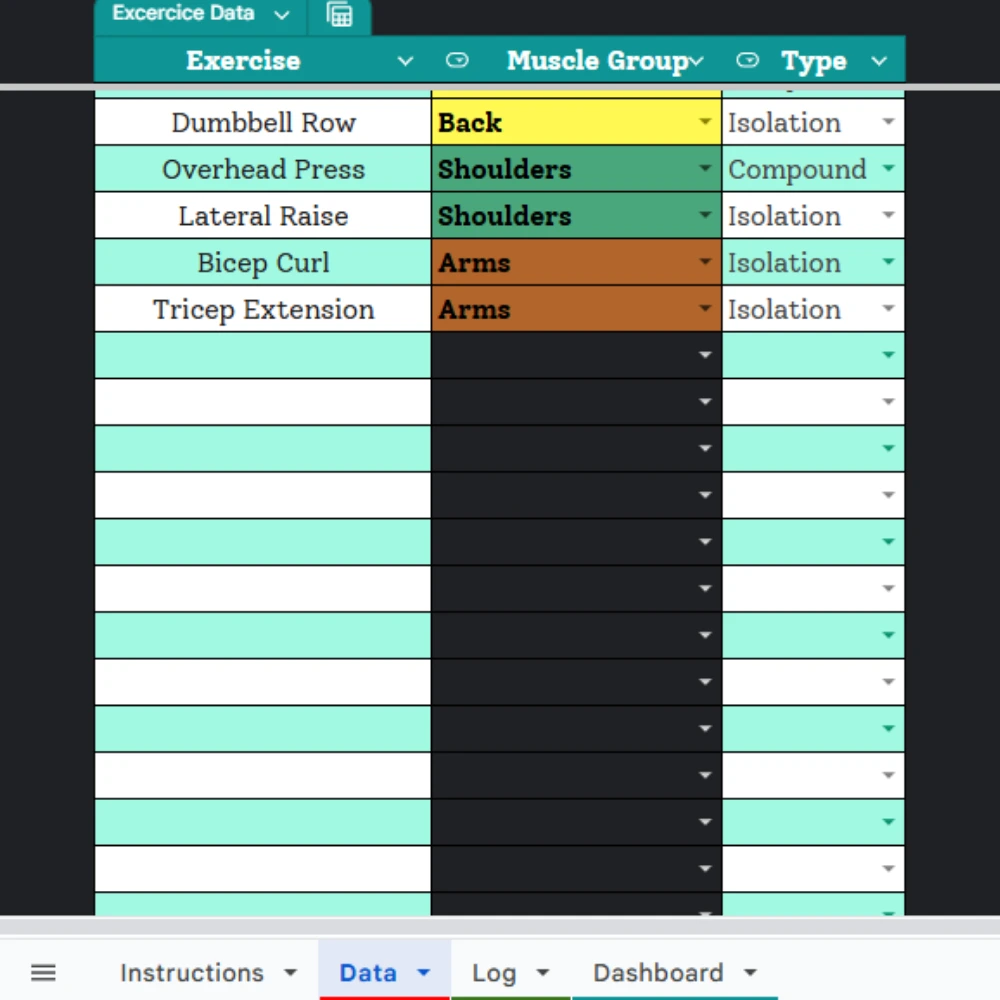Open the Exercise column header dropdown
Viewport: 1000px width, 1000px height.
point(404,61)
